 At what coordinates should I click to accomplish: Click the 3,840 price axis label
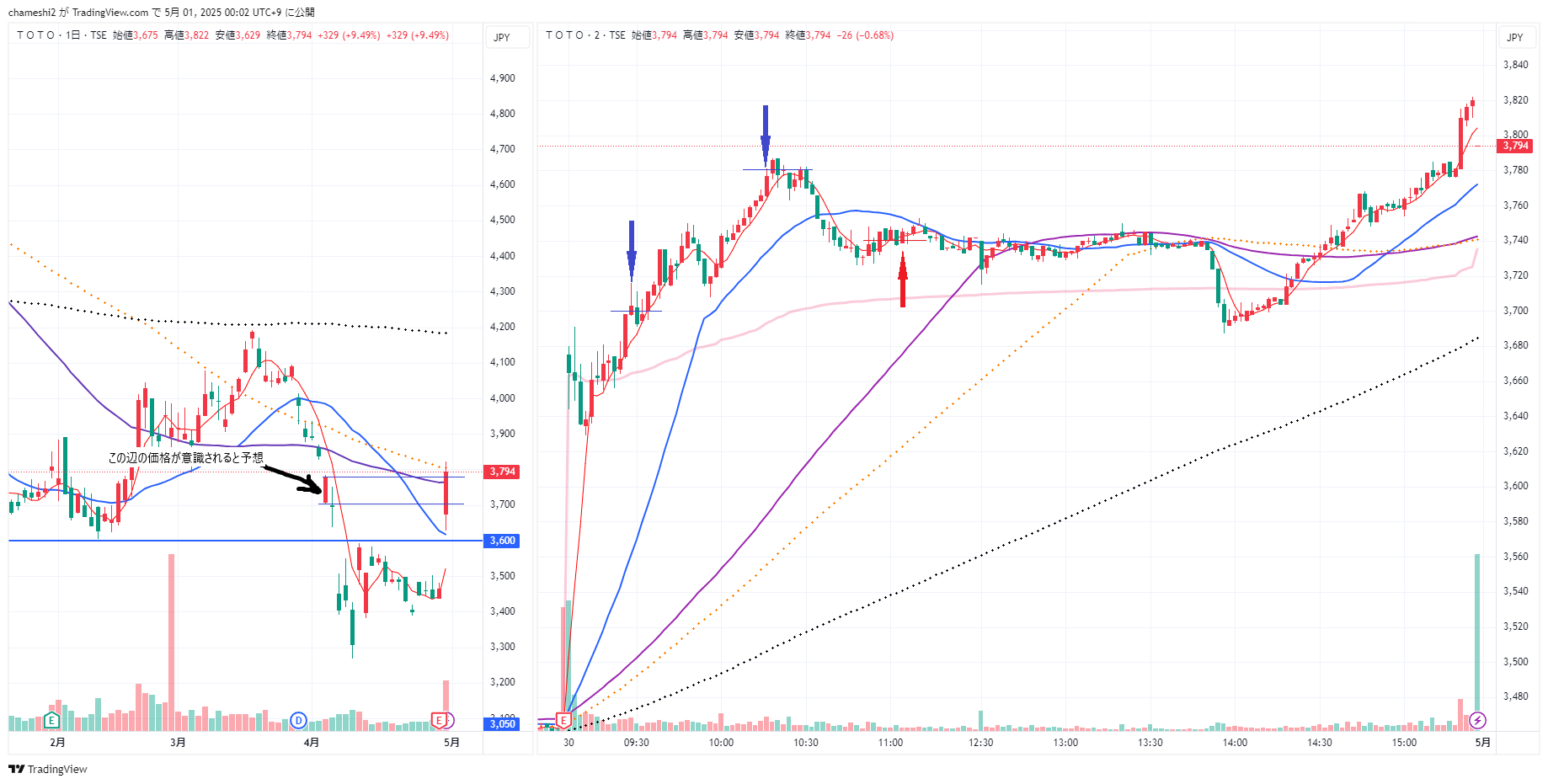(x=1516, y=65)
